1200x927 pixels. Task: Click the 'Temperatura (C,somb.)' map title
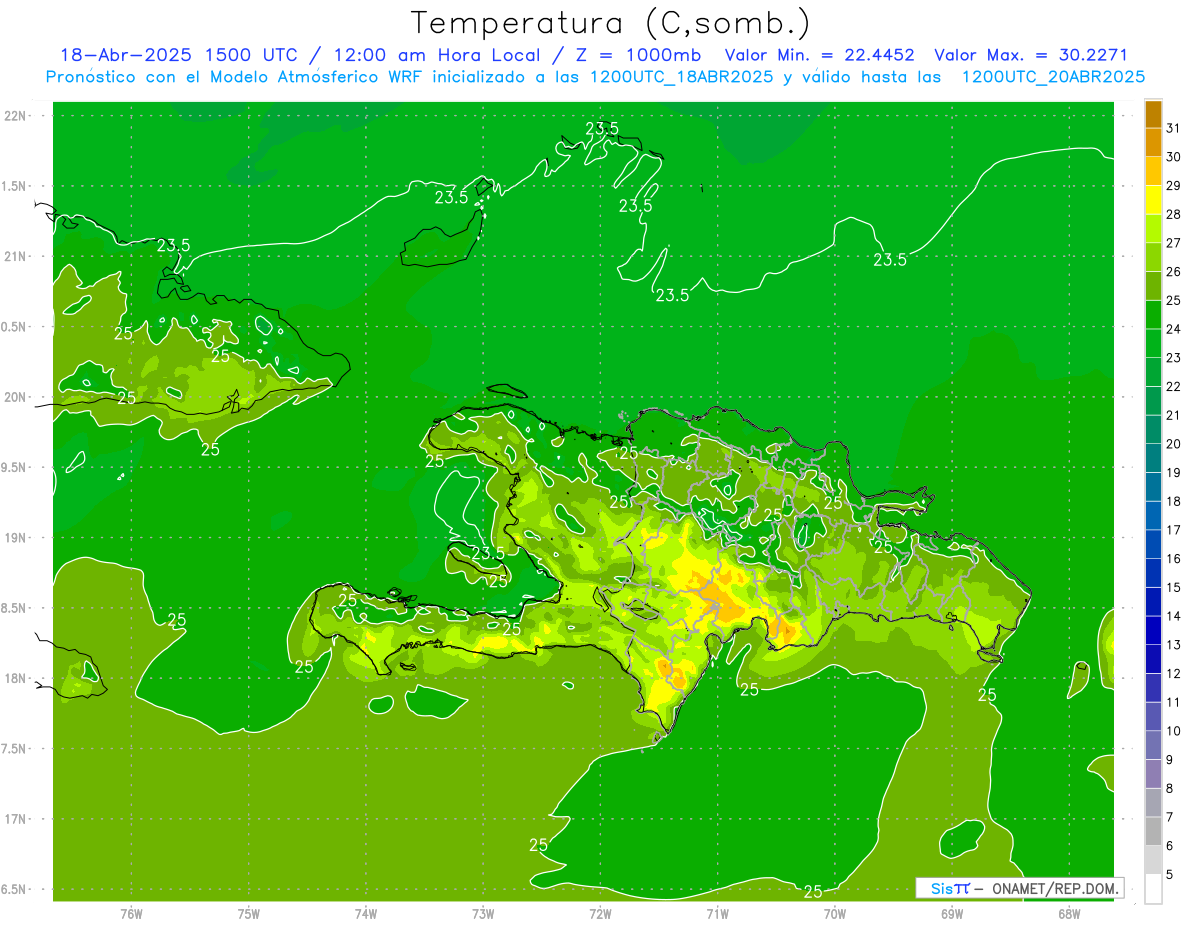pyautogui.click(x=610, y=24)
